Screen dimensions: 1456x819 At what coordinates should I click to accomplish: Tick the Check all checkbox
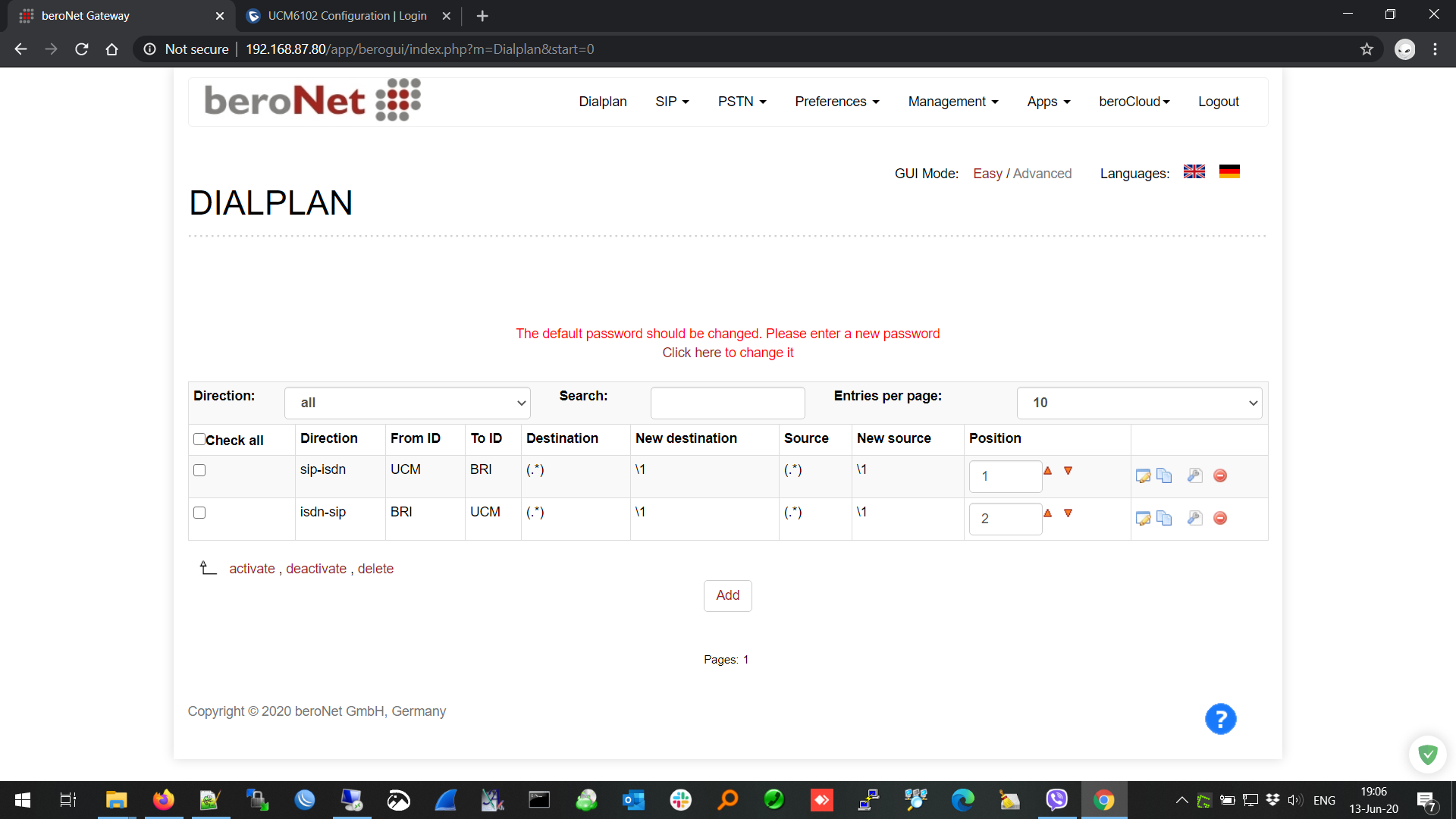point(199,439)
